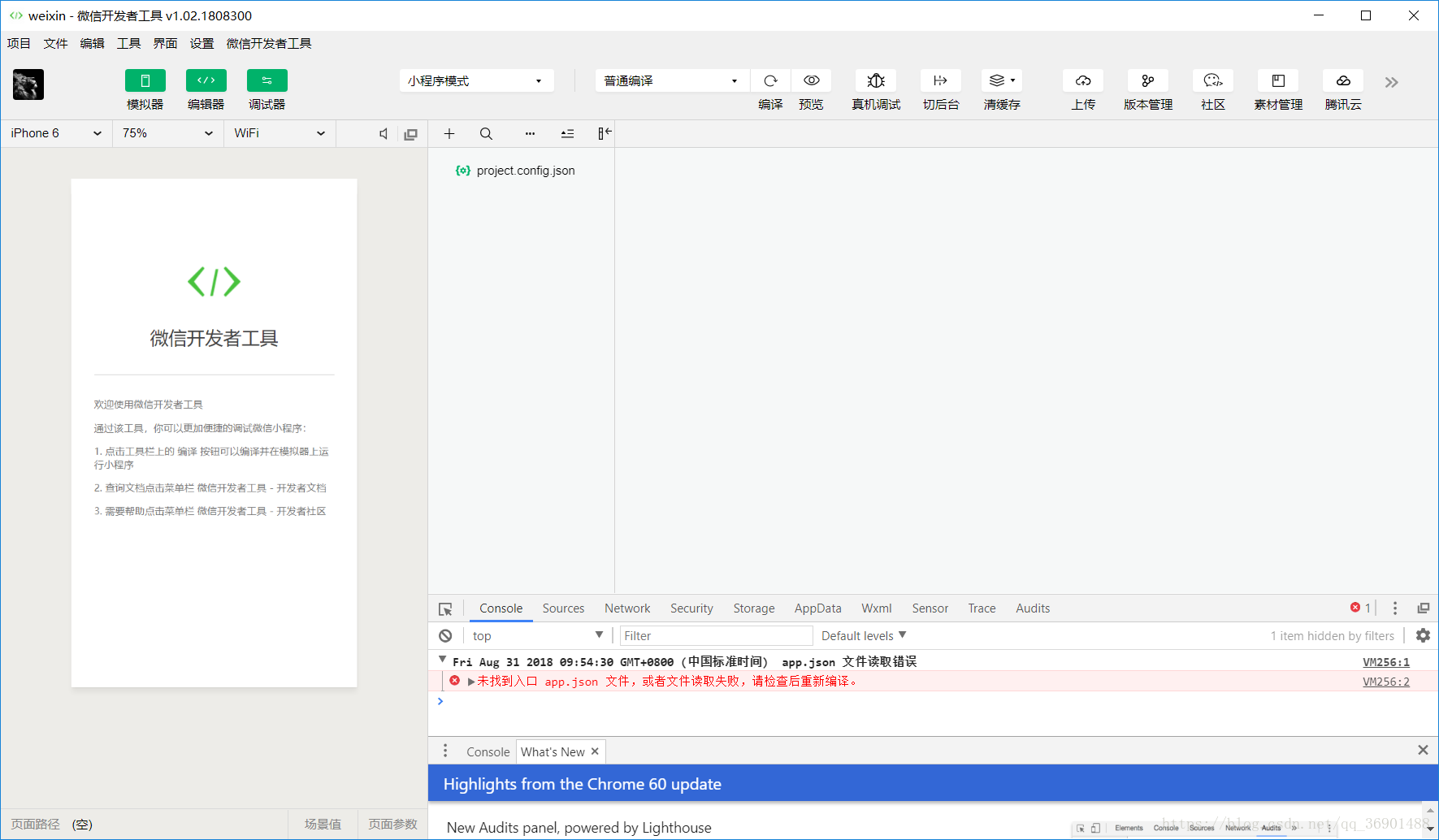This screenshot has width=1439, height=840.
Task: Open the 设置 menu
Action: [x=202, y=43]
